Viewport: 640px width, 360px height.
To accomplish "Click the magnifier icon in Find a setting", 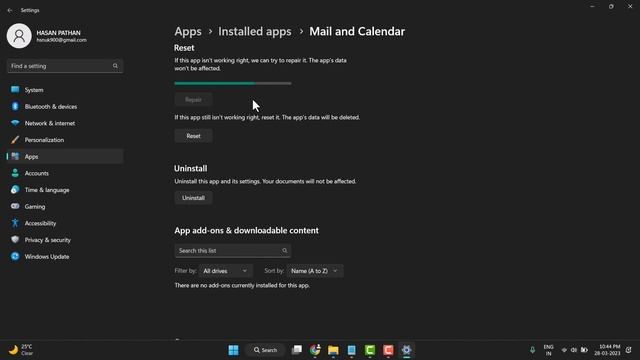I will tap(115, 66).
